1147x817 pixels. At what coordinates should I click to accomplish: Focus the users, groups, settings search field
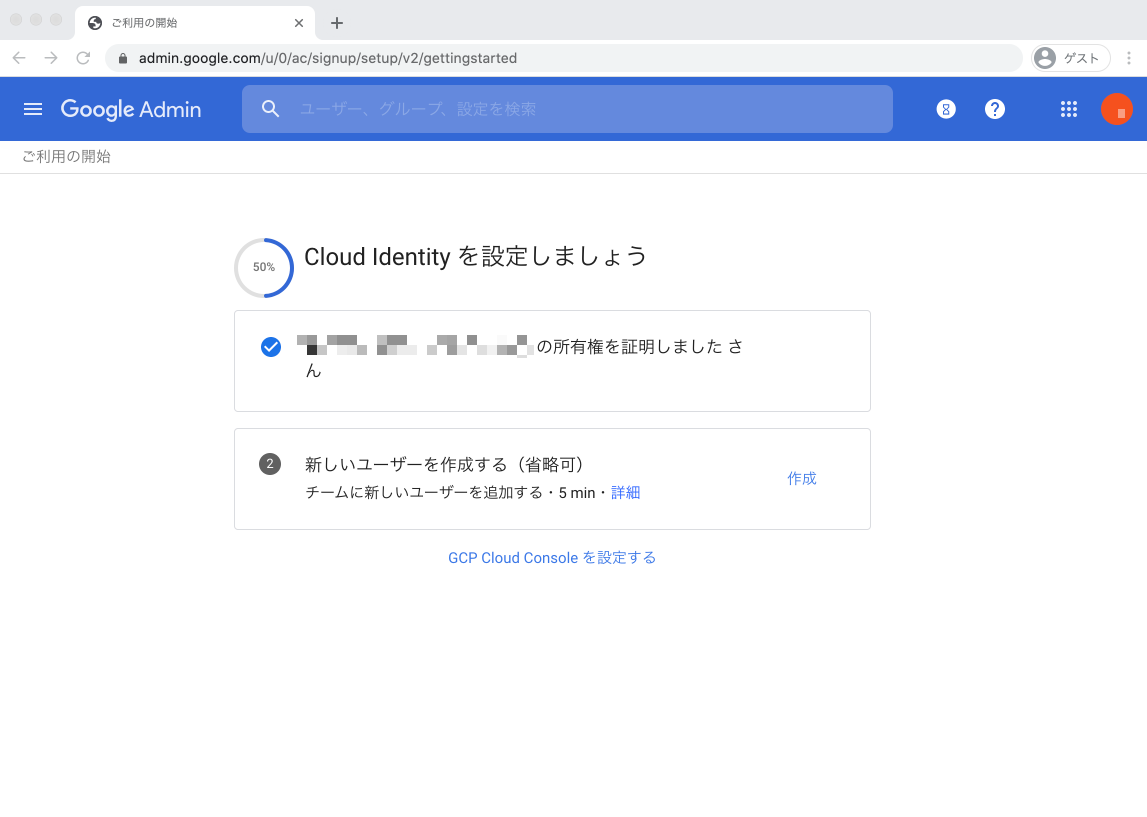(x=567, y=109)
